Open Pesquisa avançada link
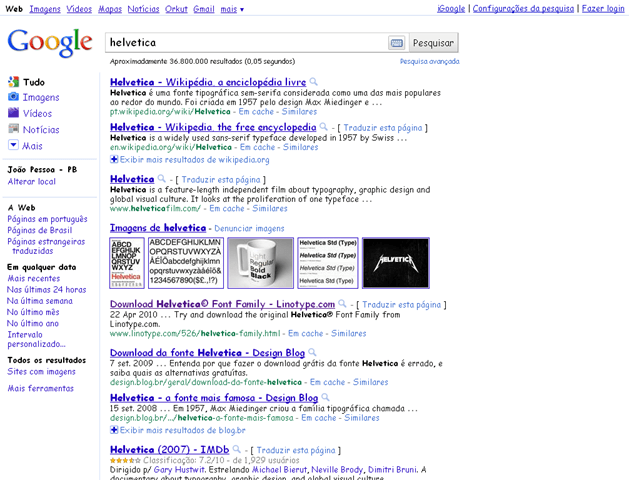 (x=430, y=61)
